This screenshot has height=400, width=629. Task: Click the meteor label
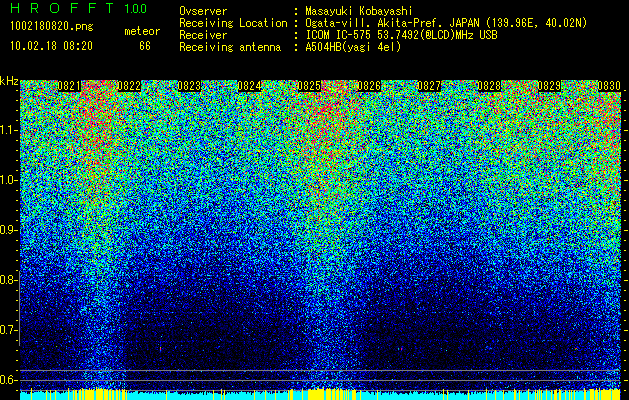pyautogui.click(x=142, y=31)
